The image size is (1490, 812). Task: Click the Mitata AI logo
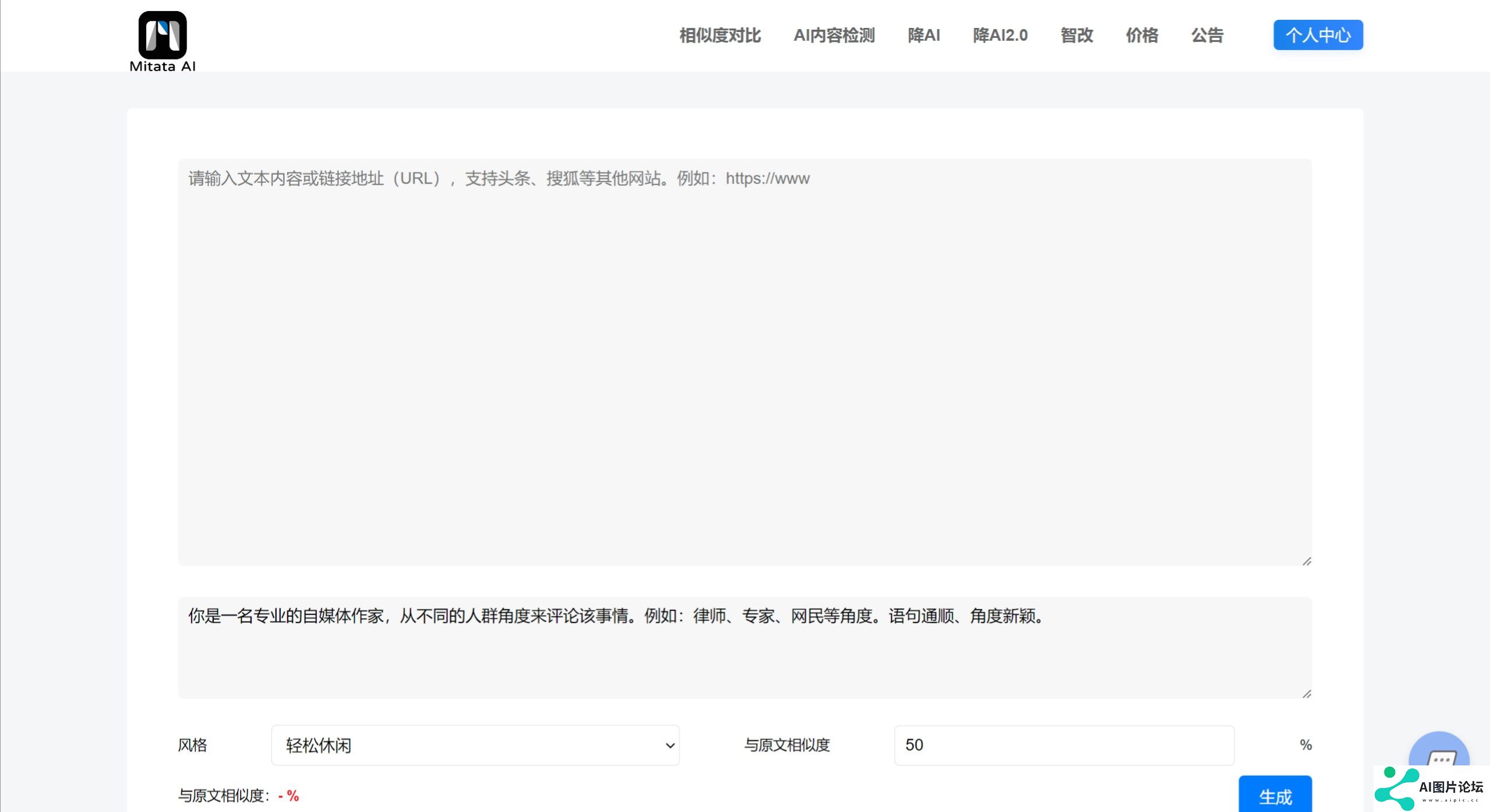(x=163, y=42)
